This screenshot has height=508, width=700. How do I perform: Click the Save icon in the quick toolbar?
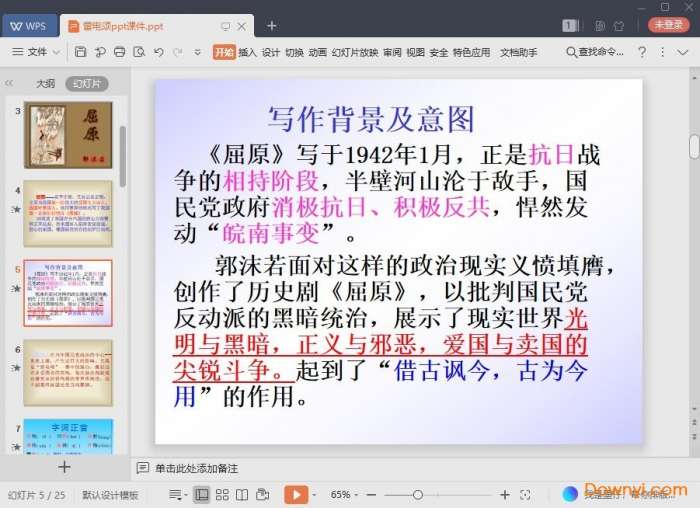pos(80,52)
